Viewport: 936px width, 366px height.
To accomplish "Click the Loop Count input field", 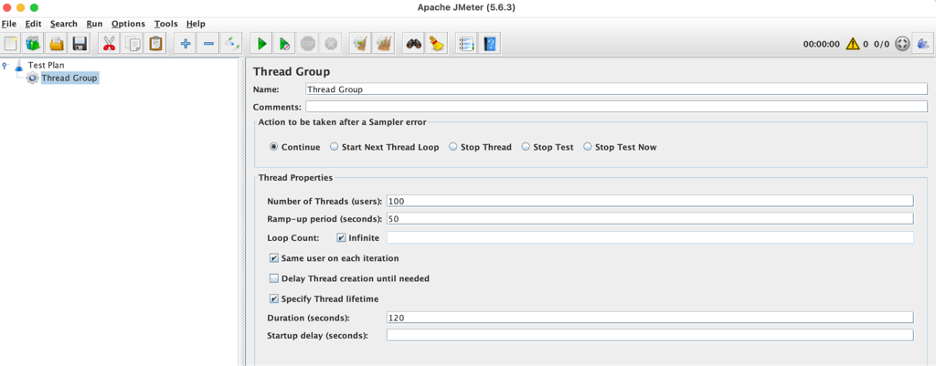I will point(650,238).
